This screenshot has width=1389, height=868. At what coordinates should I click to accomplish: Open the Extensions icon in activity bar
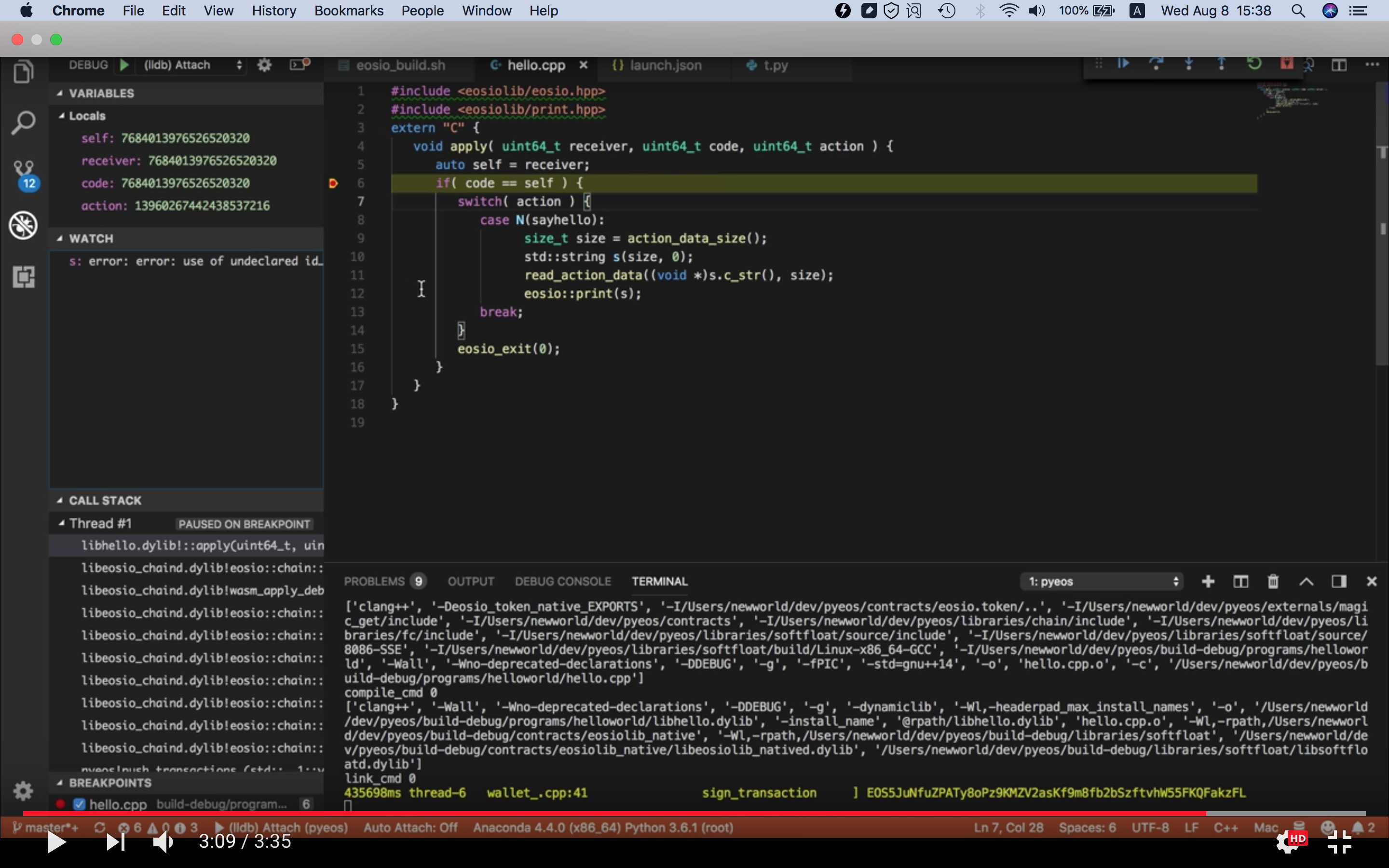coord(24,277)
